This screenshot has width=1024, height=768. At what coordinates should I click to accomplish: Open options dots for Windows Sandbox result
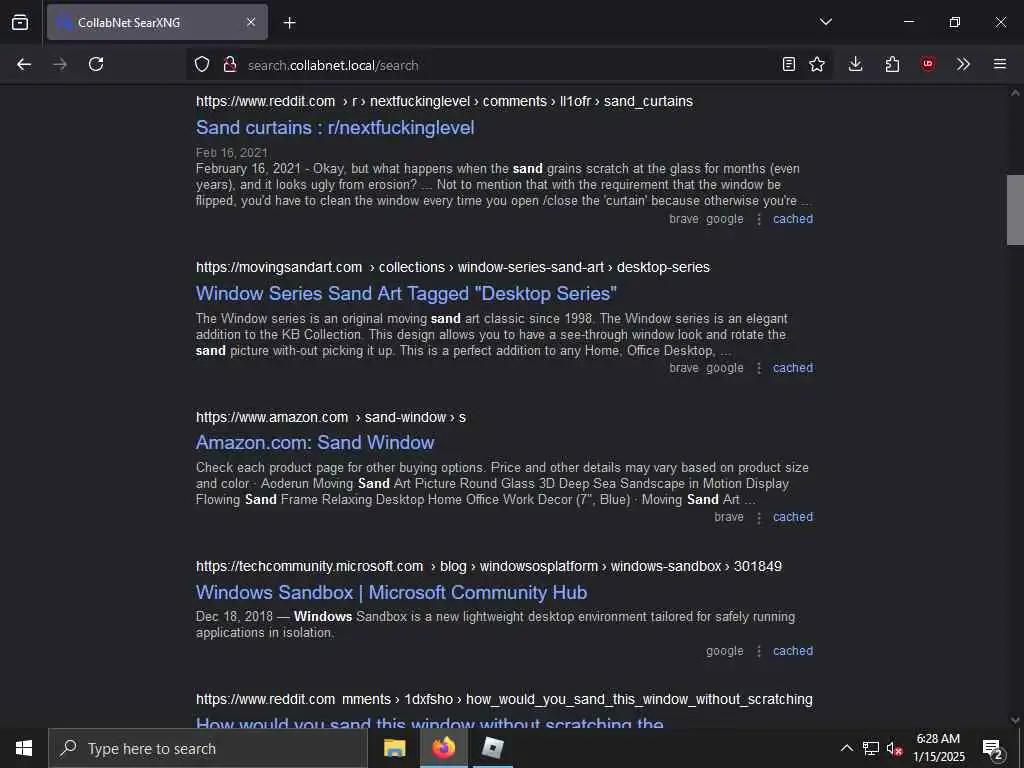(759, 651)
